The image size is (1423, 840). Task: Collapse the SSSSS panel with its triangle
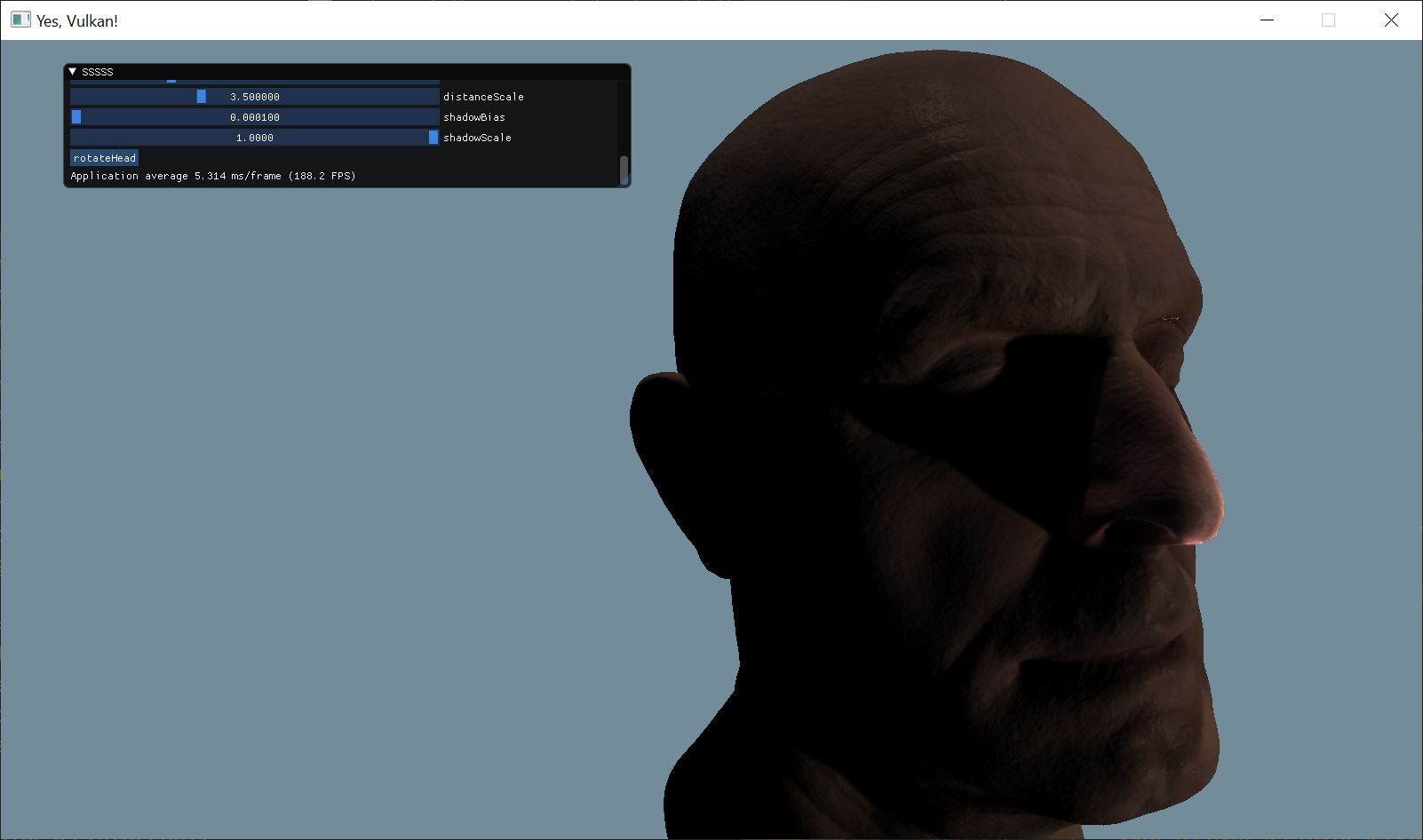(73, 72)
